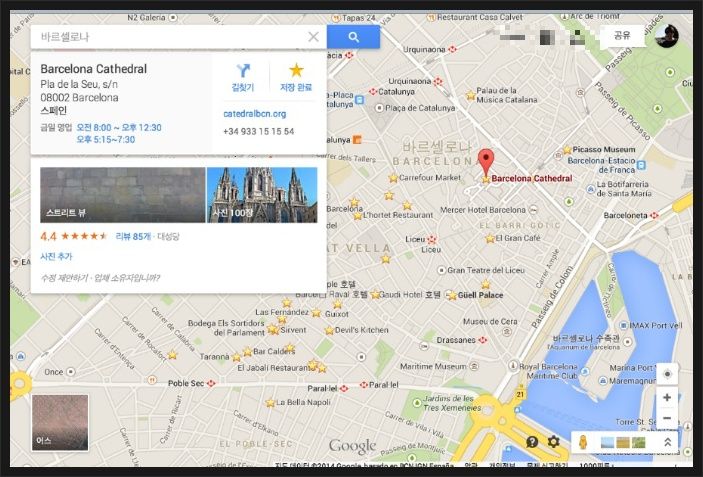Click the Barcelona-Estació de França rail icon
703x477 pixels.
point(642,165)
